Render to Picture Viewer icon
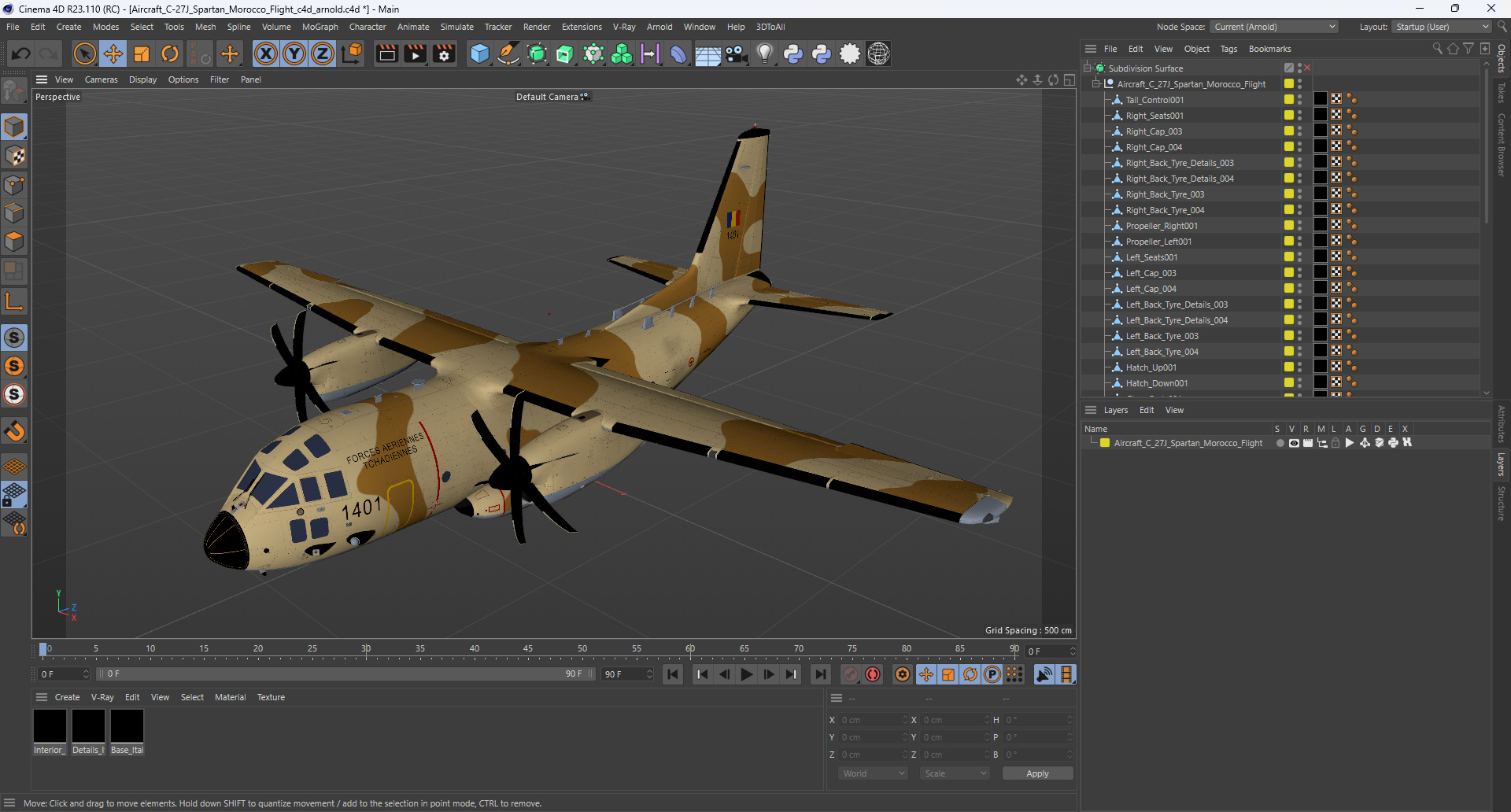Viewport: 1511px width, 812px height. [x=415, y=54]
